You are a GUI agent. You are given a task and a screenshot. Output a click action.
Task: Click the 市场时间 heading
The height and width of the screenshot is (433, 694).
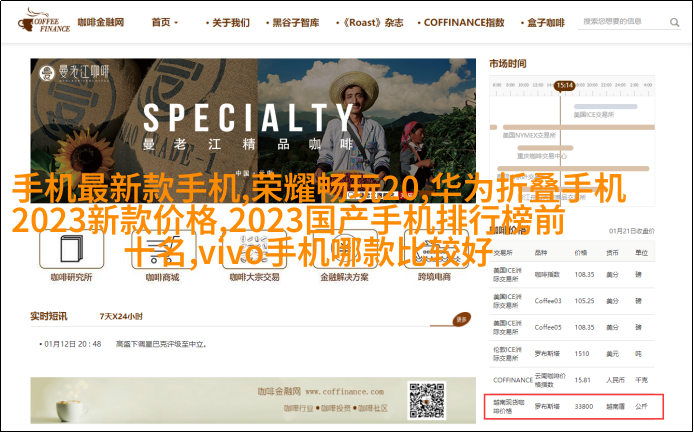point(508,64)
